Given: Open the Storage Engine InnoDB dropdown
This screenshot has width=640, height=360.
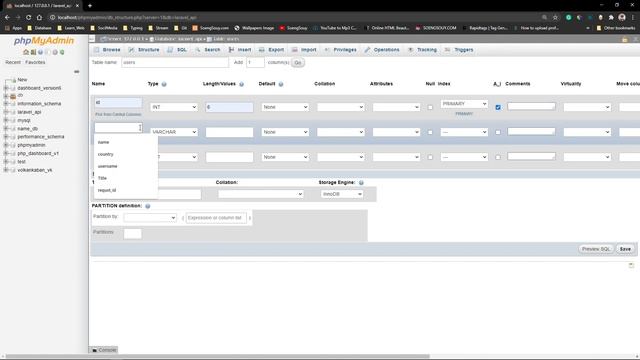Looking at the screenshot, I should 342,194.
